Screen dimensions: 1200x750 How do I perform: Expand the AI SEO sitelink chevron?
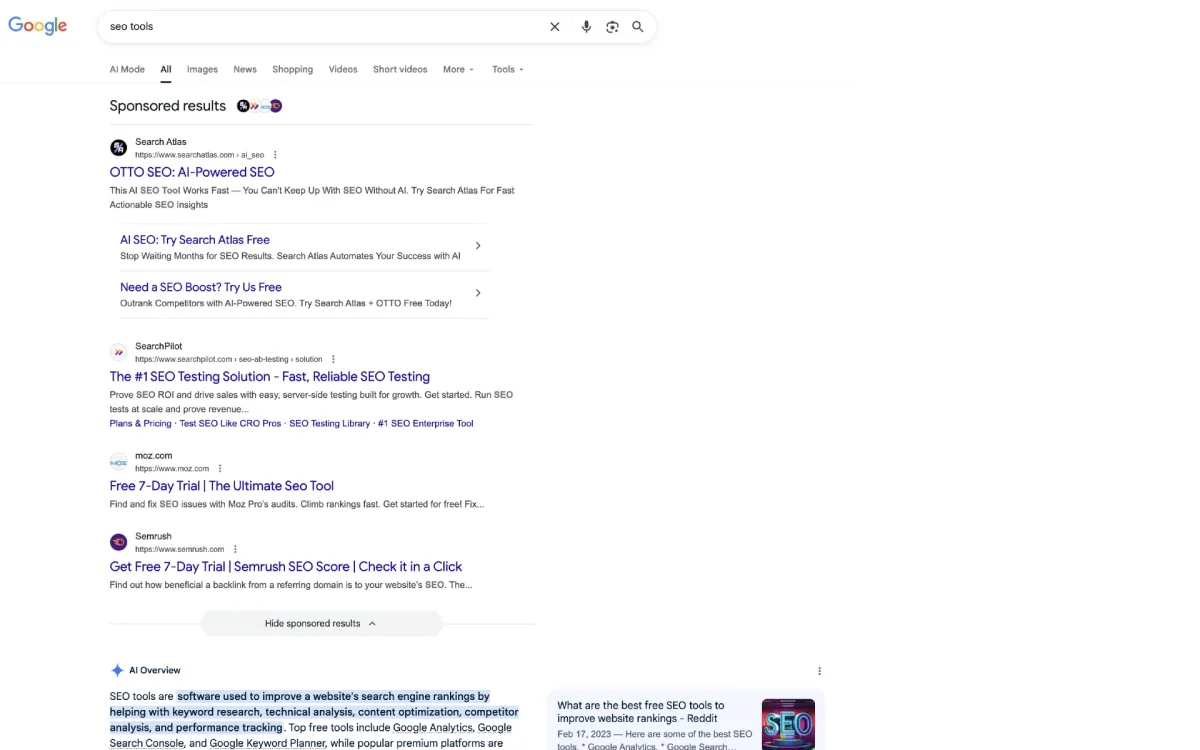click(x=478, y=245)
